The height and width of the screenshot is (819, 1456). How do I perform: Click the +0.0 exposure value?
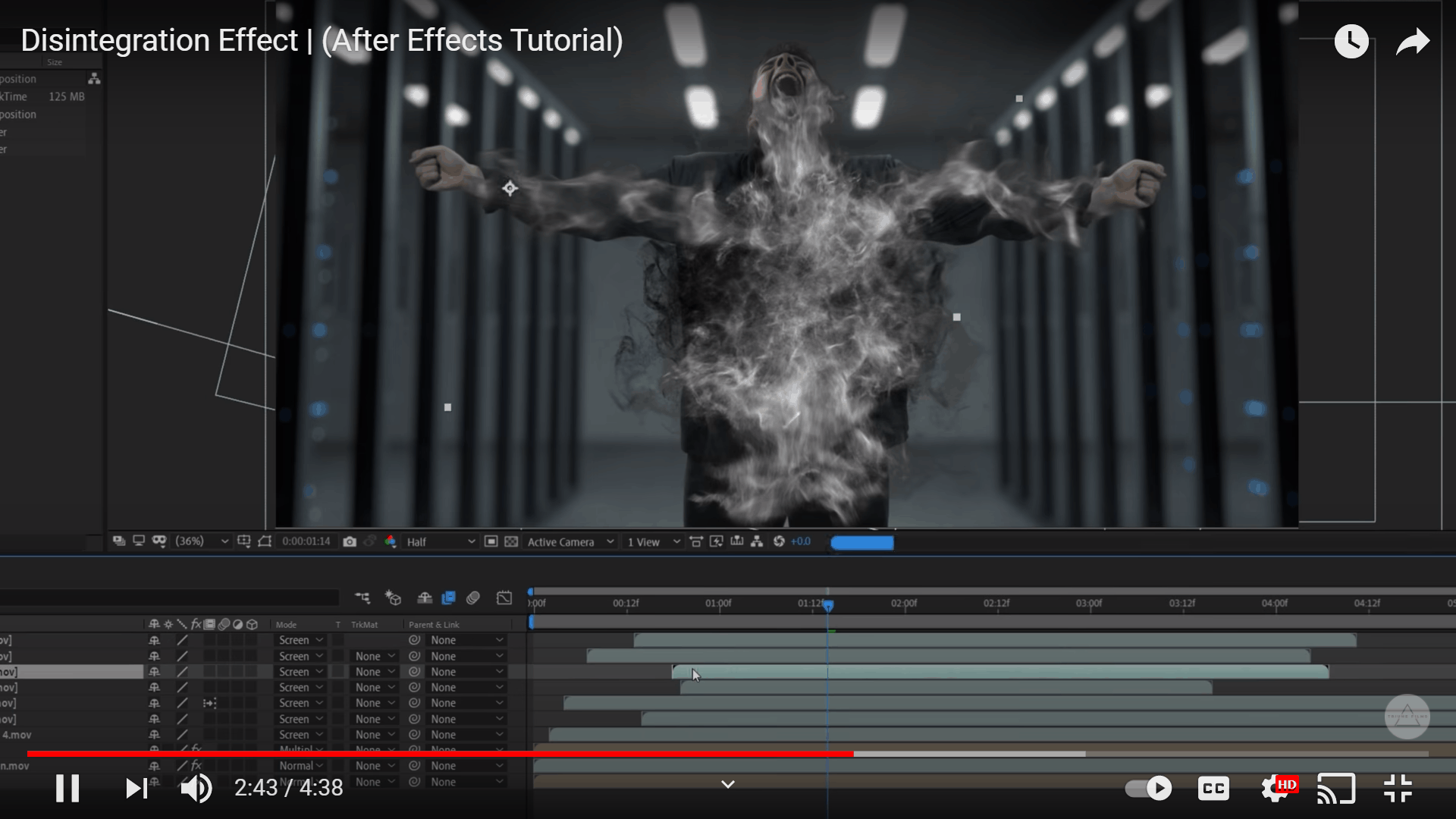(801, 541)
